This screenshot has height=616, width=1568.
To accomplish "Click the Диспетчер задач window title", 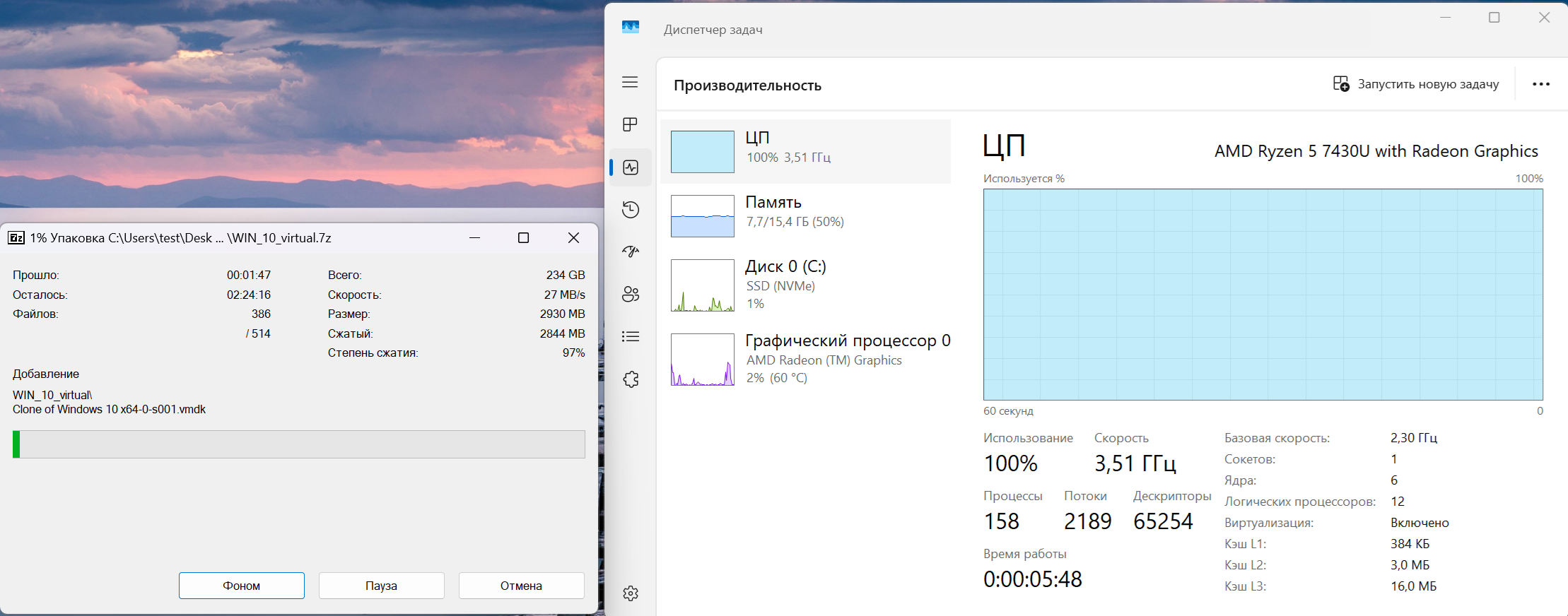I will pyautogui.click(x=713, y=30).
